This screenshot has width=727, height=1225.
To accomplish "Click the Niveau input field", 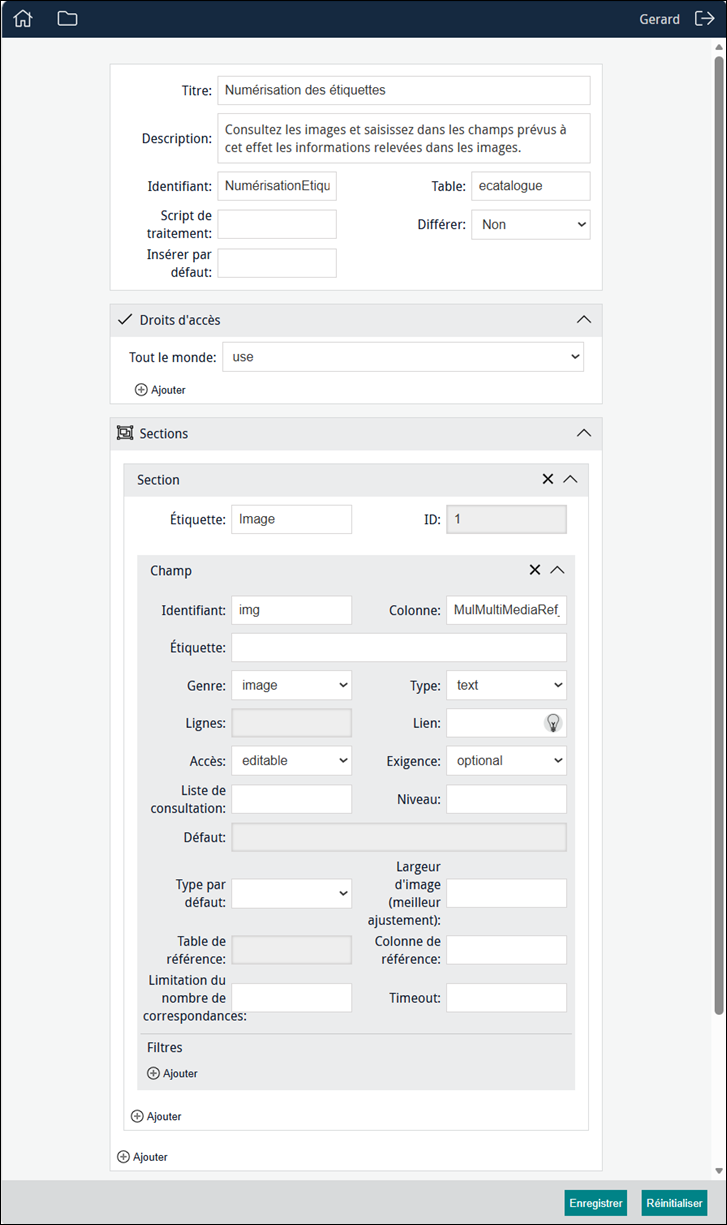I will click(506, 799).
